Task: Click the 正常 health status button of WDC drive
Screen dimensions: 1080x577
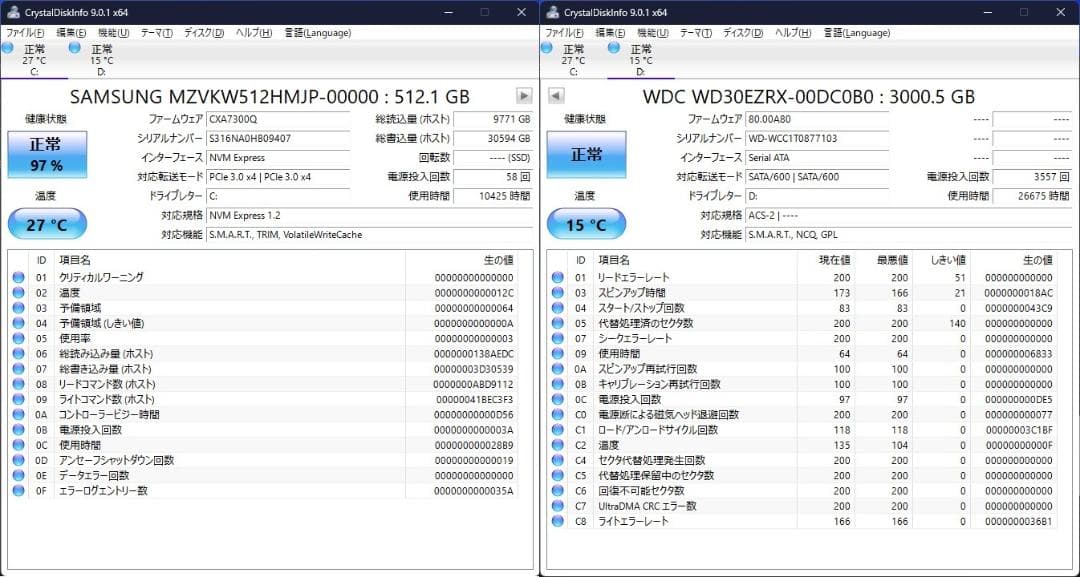Action: [587, 155]
